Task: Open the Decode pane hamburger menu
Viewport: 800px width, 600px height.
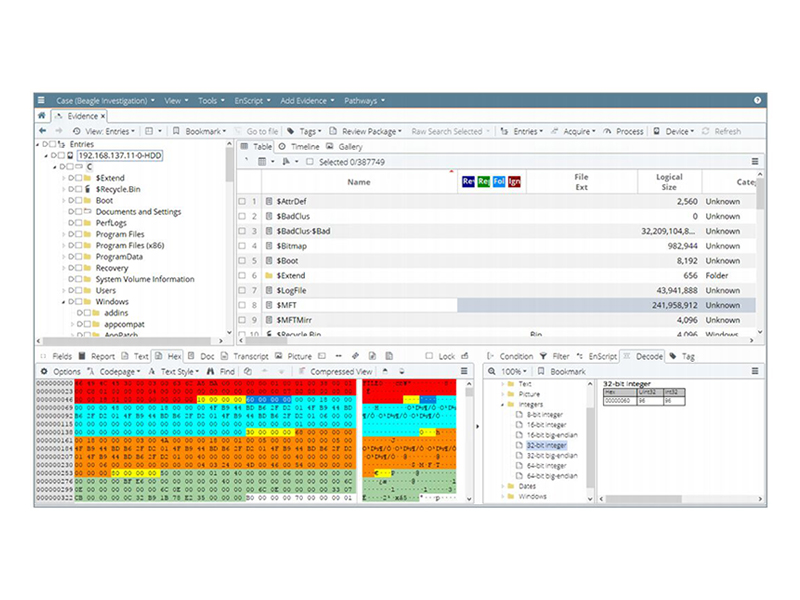Action: pyautogui.click(x=755, y=371)
